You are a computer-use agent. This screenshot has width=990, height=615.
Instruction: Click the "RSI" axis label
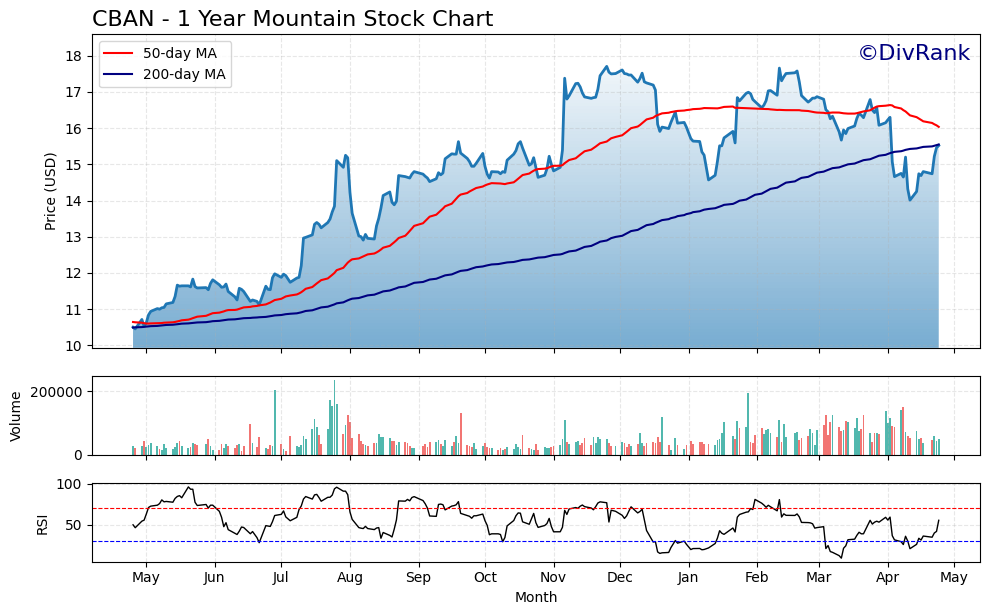pos(42,523)
